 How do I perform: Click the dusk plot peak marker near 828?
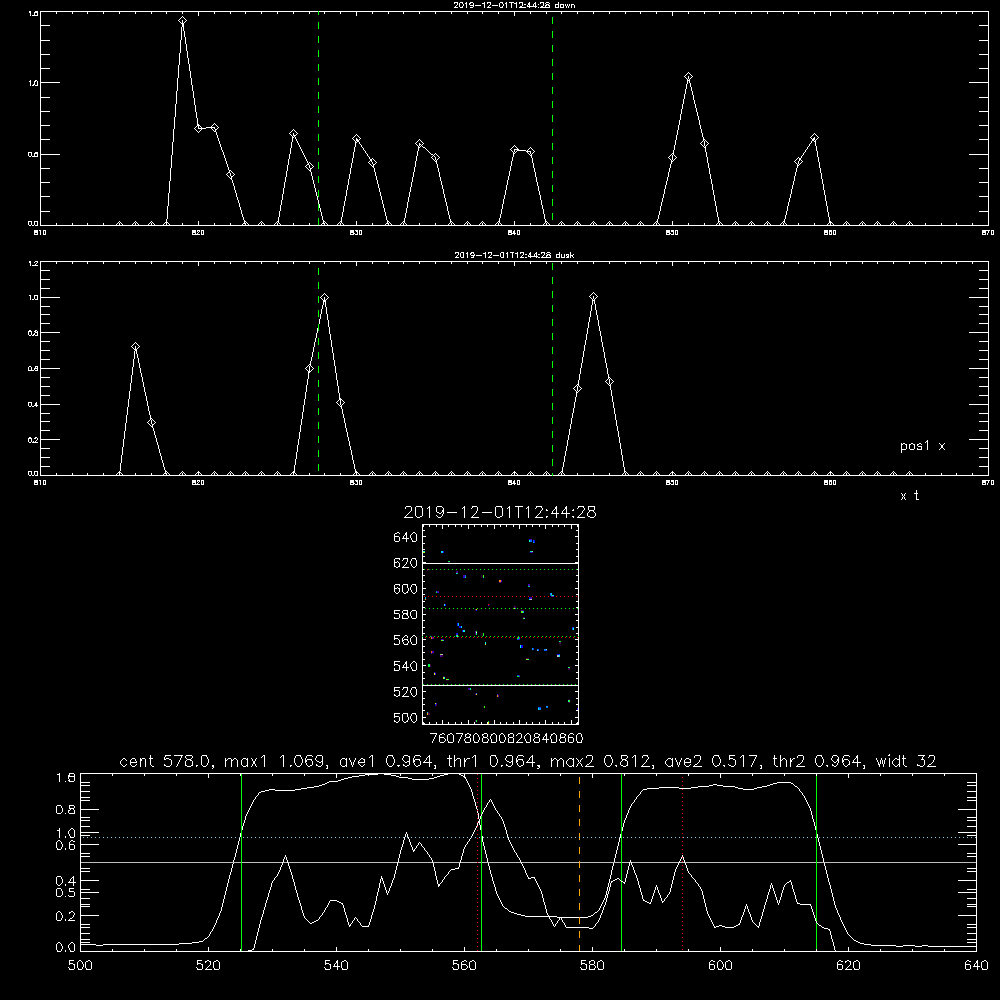point(325,298)
